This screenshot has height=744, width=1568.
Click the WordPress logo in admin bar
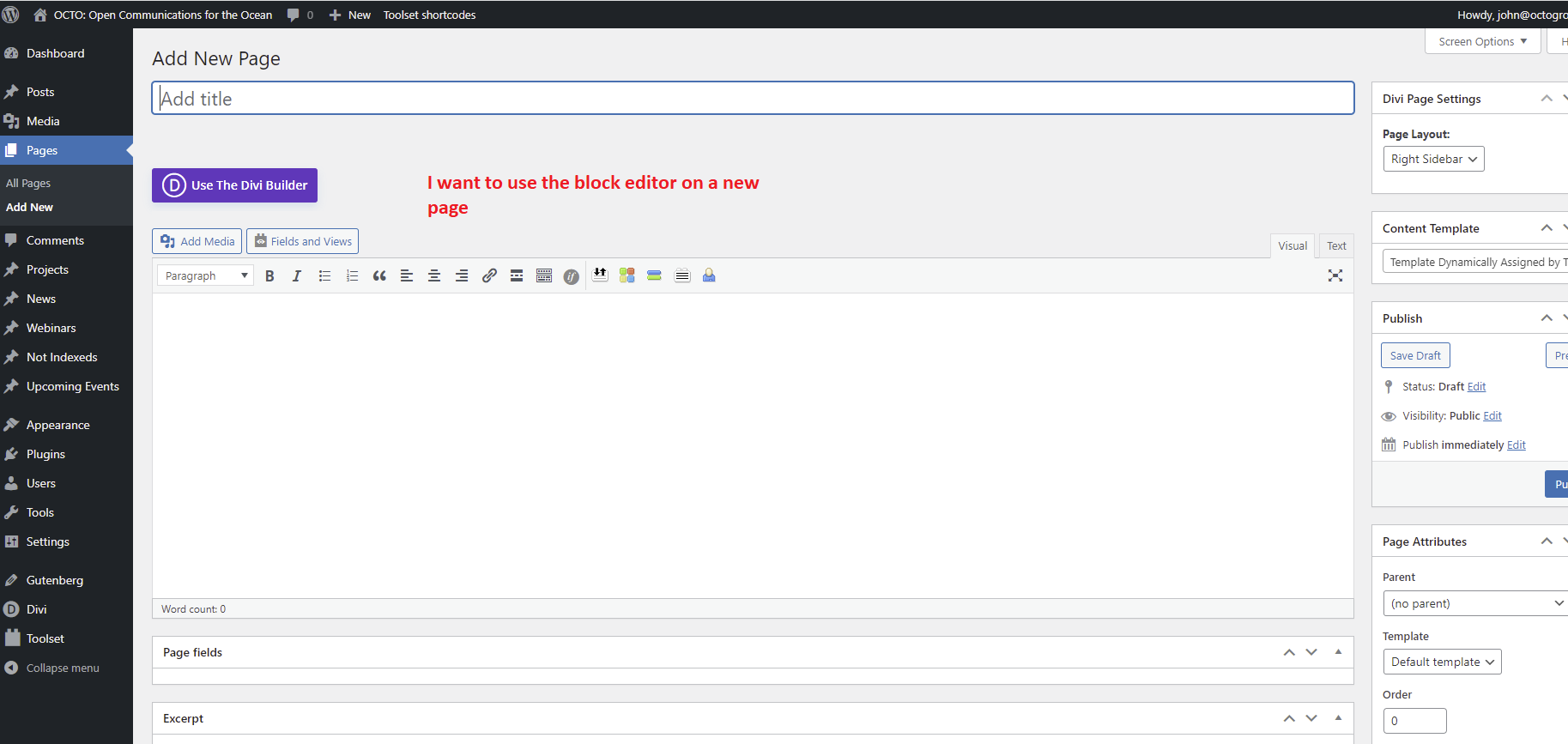click(x=10, y=15)
